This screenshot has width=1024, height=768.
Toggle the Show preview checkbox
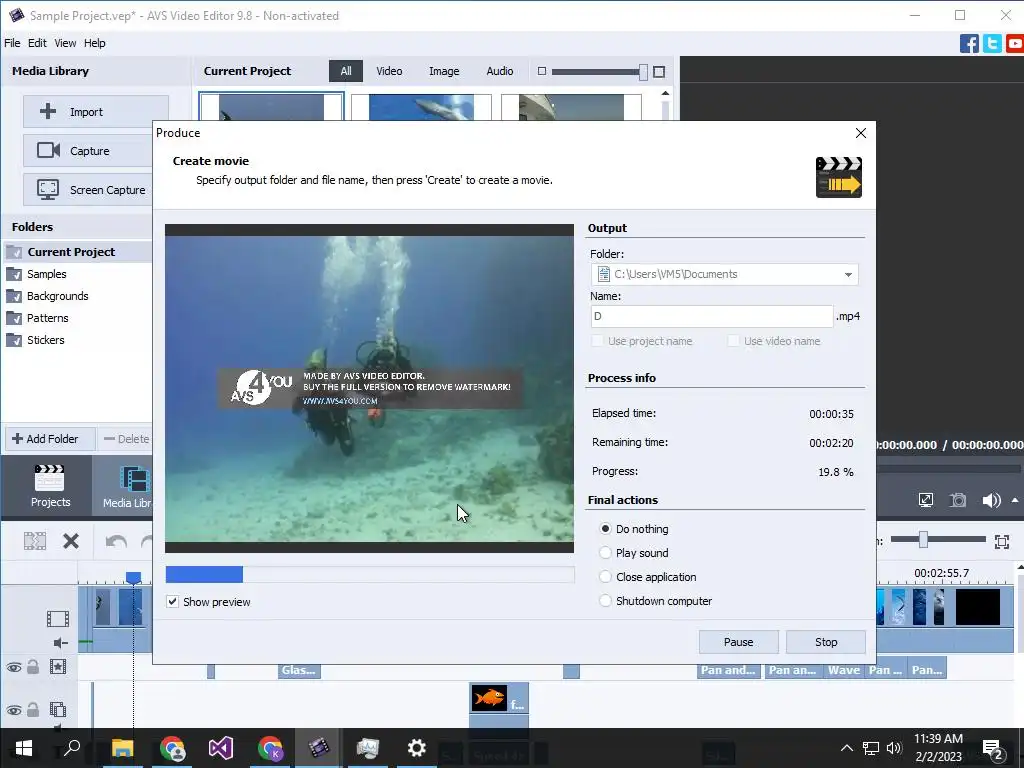coord(172,601)
